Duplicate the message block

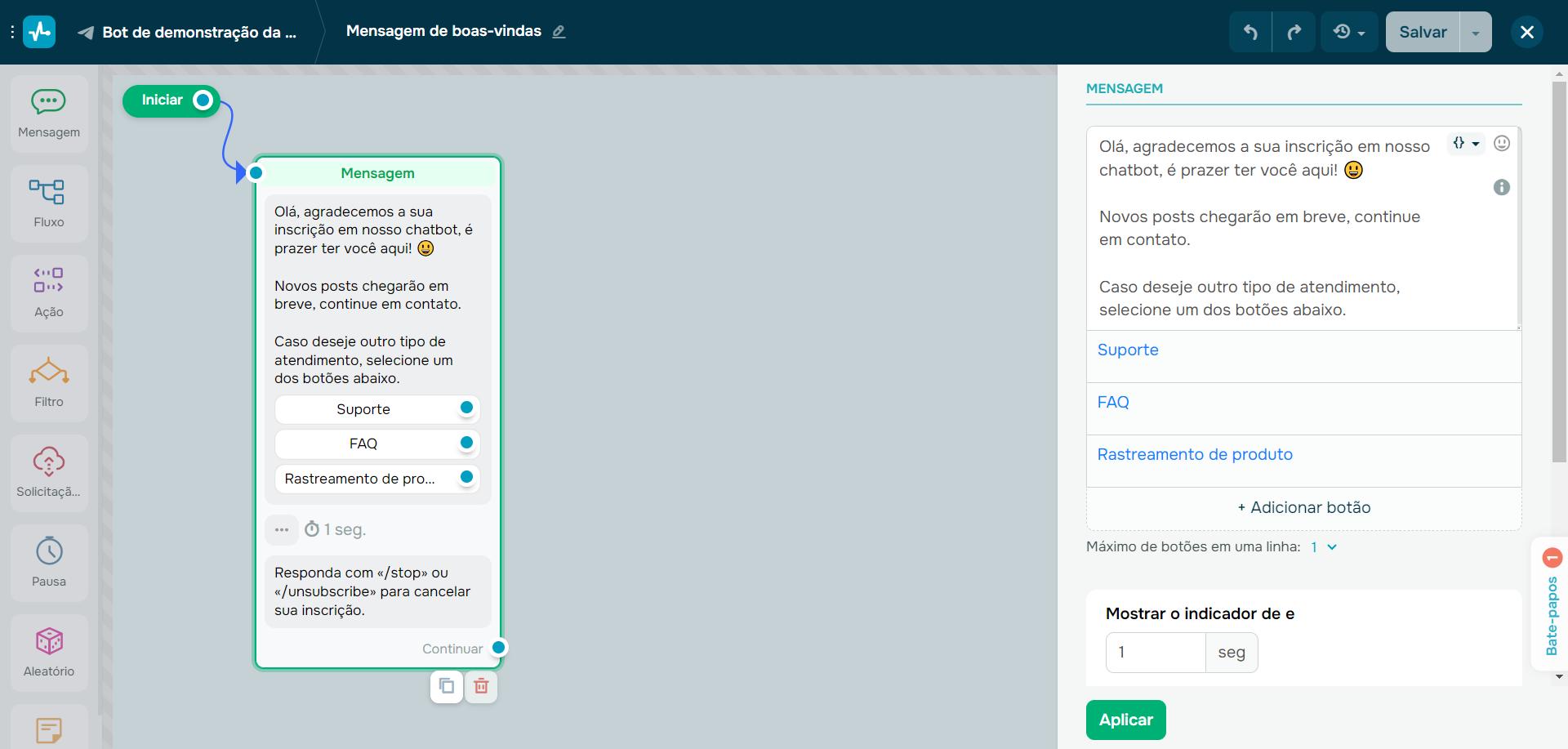[447, 686]
